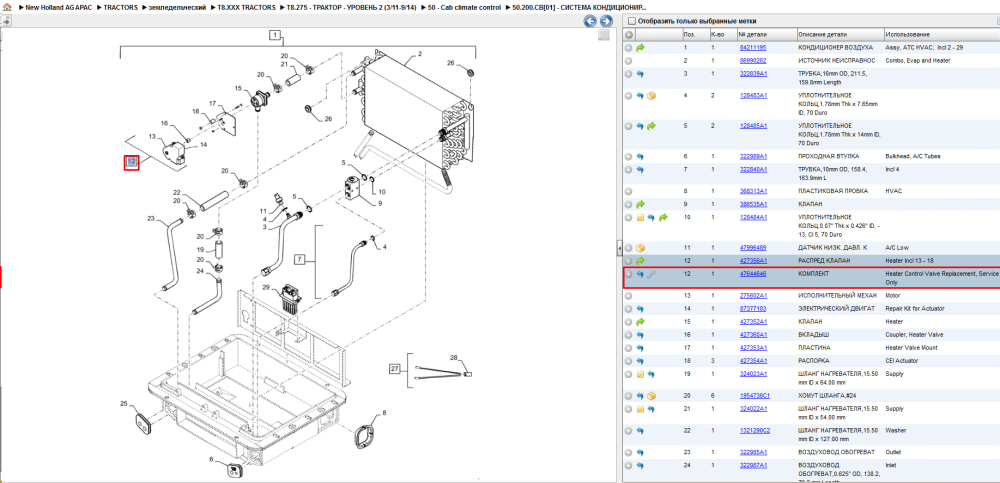Sort by 'Использование' column header

[x=941, y=34]
